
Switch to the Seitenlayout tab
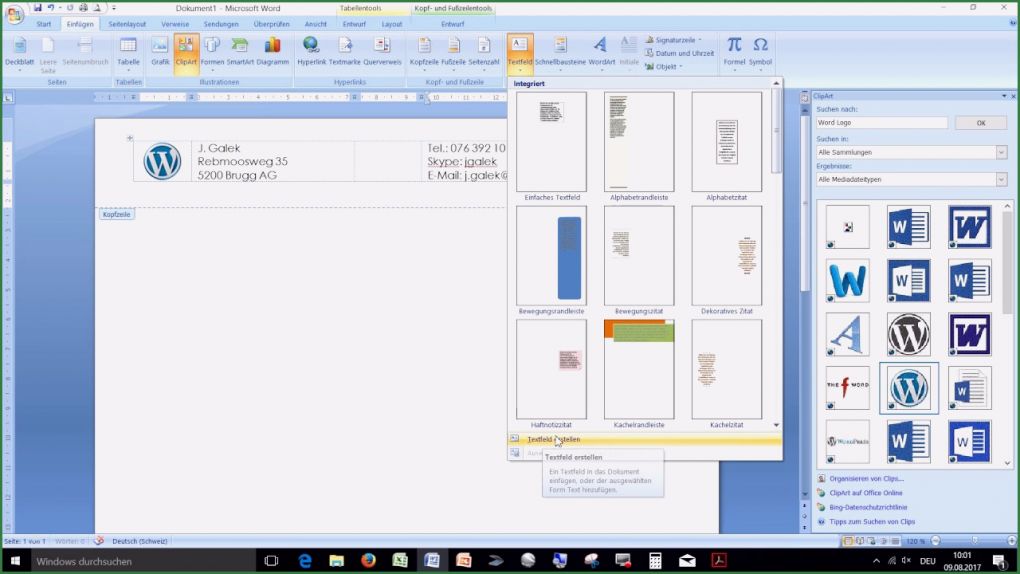pos(126,23)
